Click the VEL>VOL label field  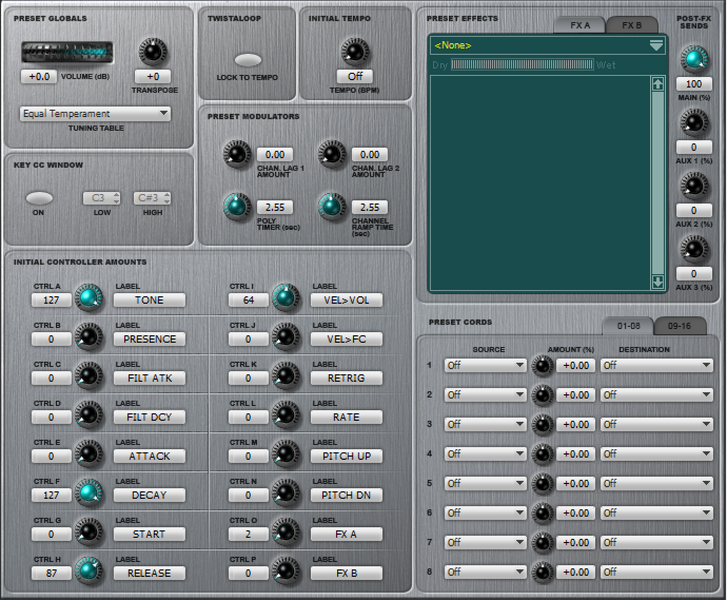pyautogui.click(x=346, y=300)
